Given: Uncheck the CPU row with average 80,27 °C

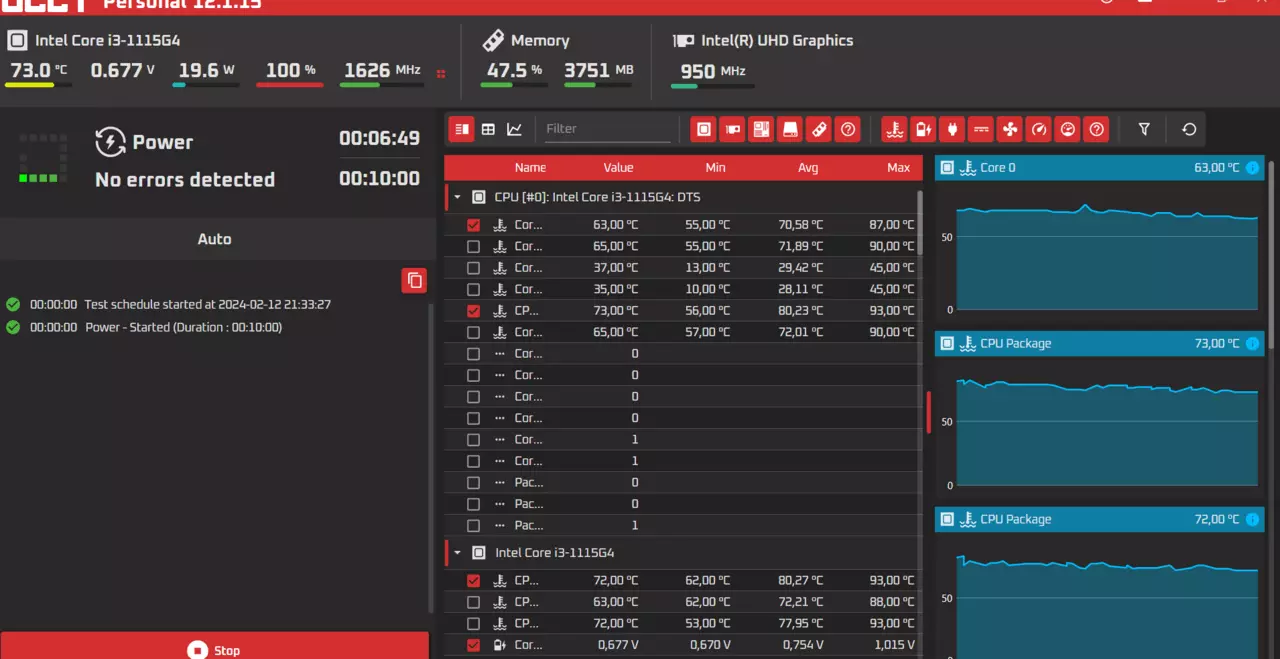Looking at the screenshot, I should coord(473,580).
